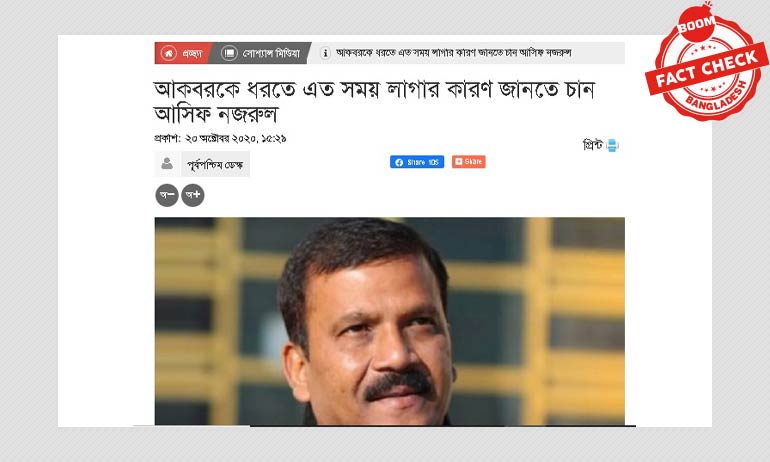The image size is (770, 462).
Task: Click the author avatar icon
Action: [167, 163]
